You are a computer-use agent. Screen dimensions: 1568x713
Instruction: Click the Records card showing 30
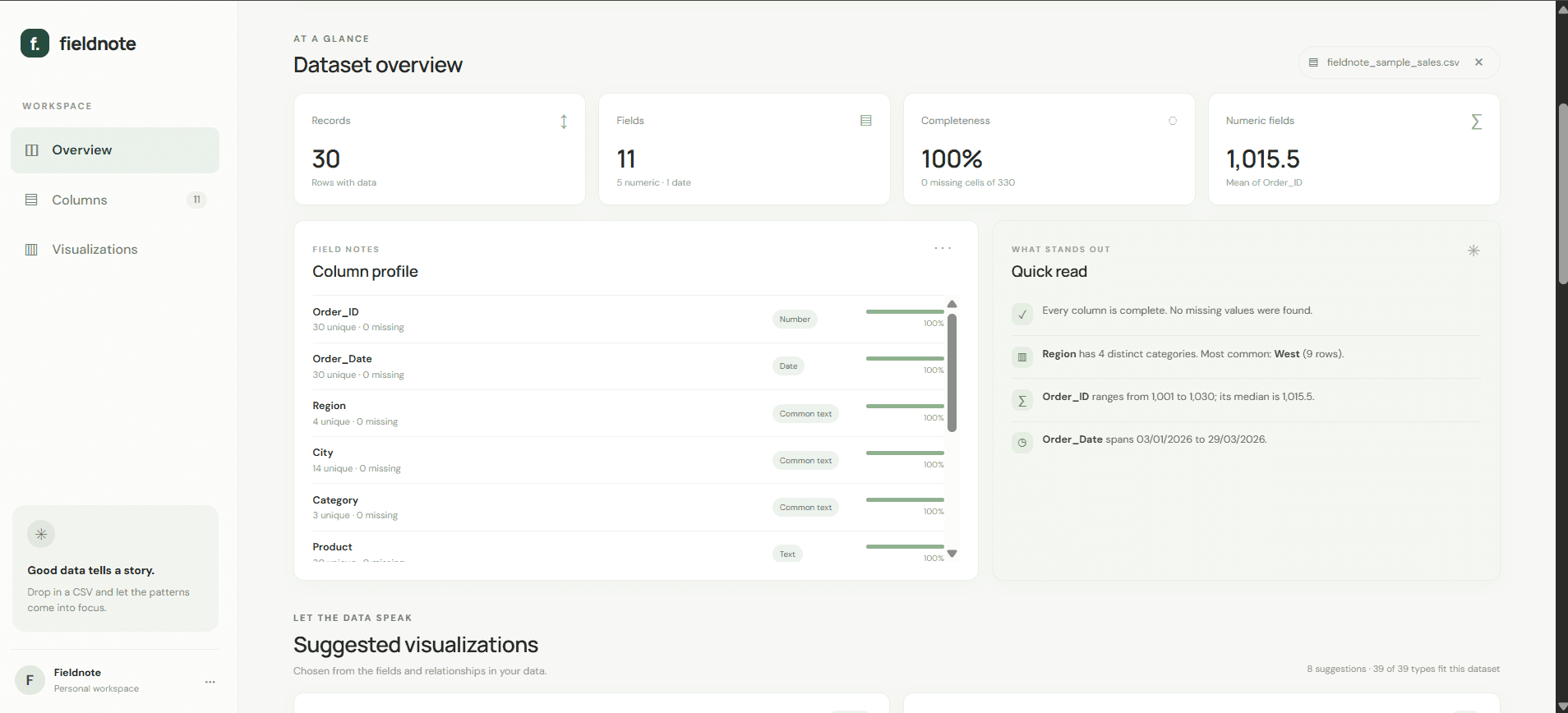click(440, 149)
